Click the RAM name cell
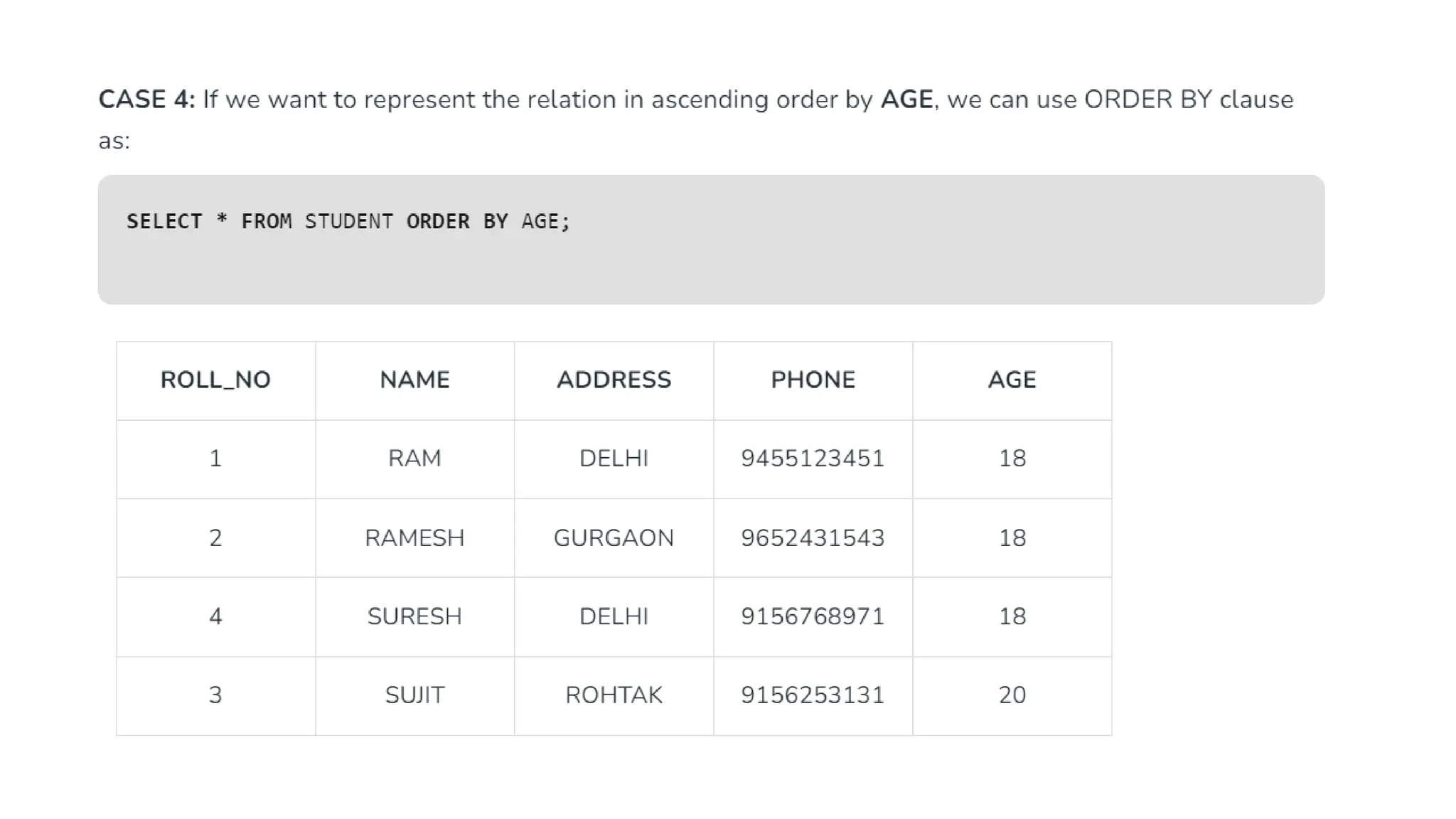This screenshot has height=819, width=1456. (x=414, y=459)
